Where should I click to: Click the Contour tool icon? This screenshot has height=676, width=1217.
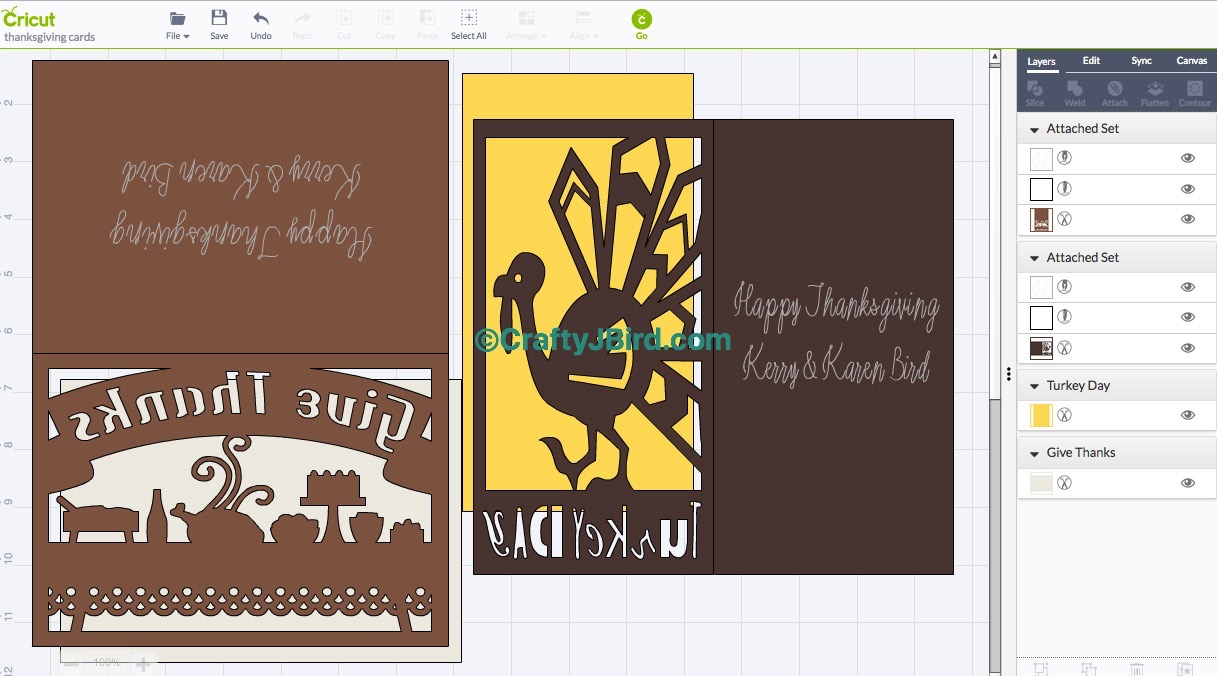[1194, 90]
